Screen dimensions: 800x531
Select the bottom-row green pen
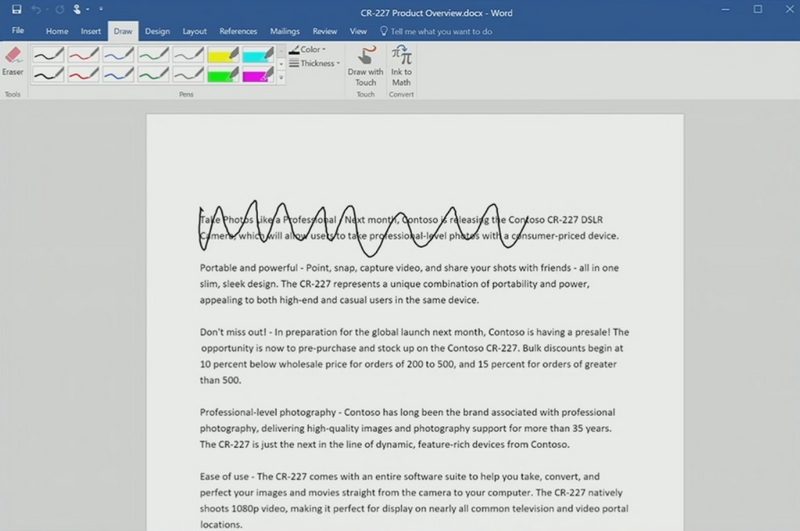pos(153,74)
